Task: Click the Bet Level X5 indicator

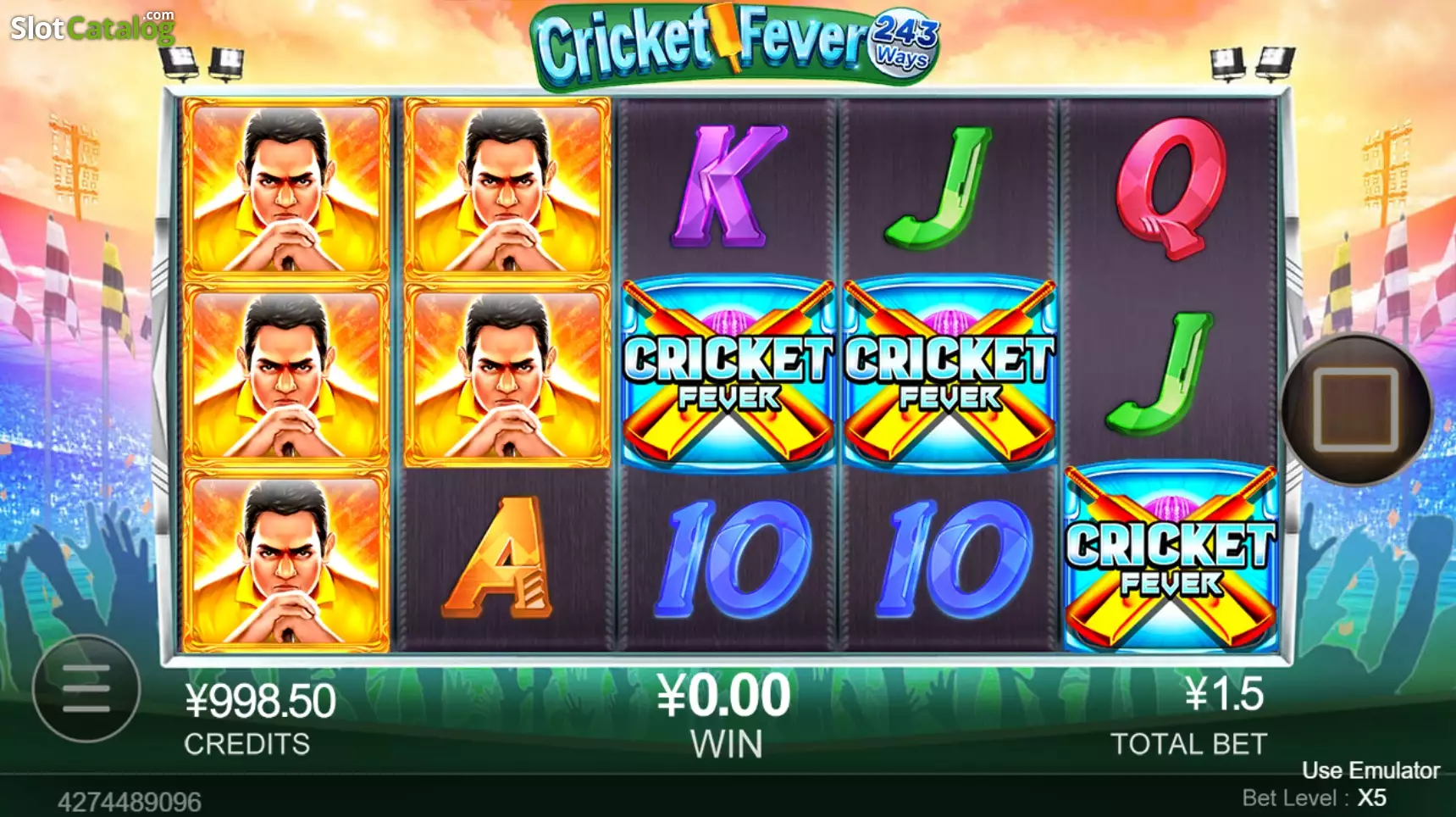Action: pyautogui.click(x=1315, y=798)
